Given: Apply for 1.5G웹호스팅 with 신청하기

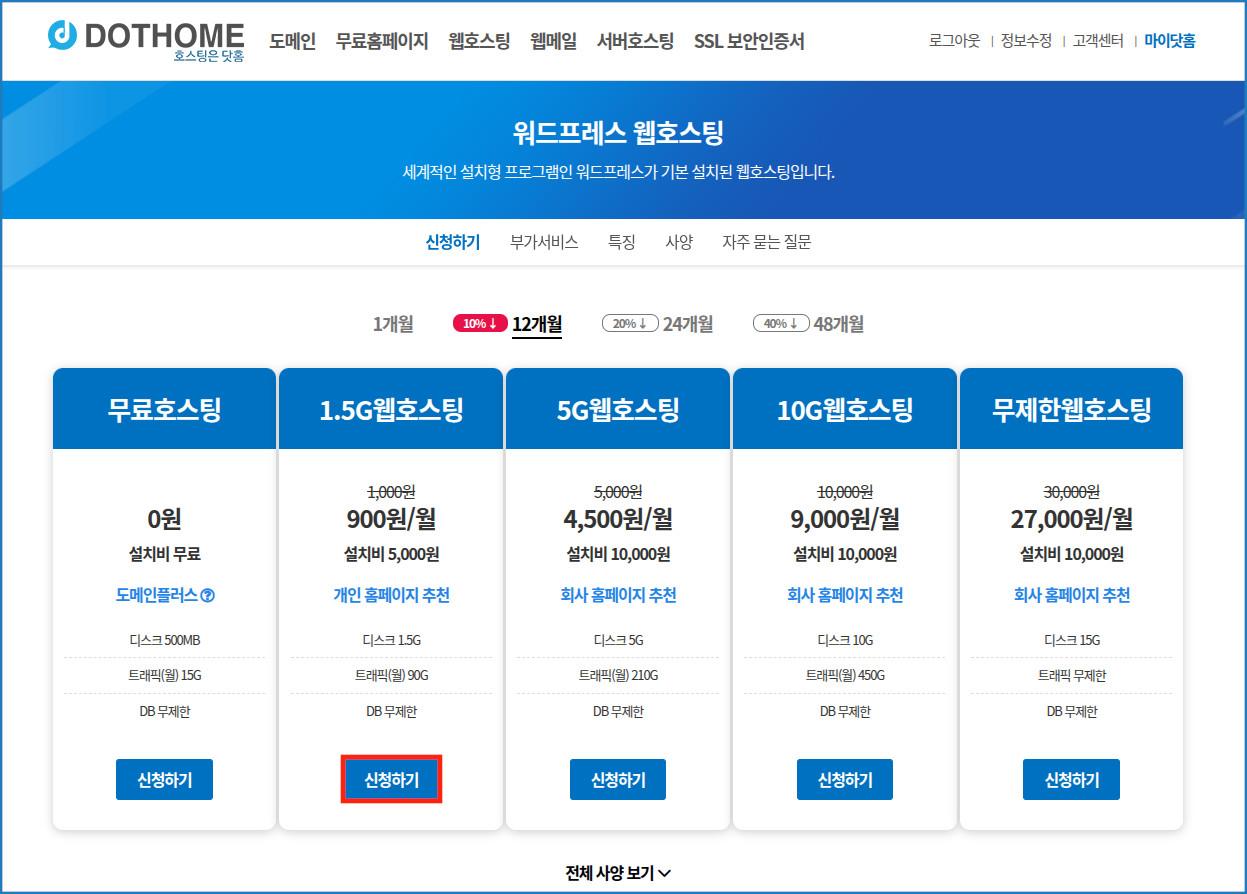Looking at the screenshot, I should coord(391,780).
